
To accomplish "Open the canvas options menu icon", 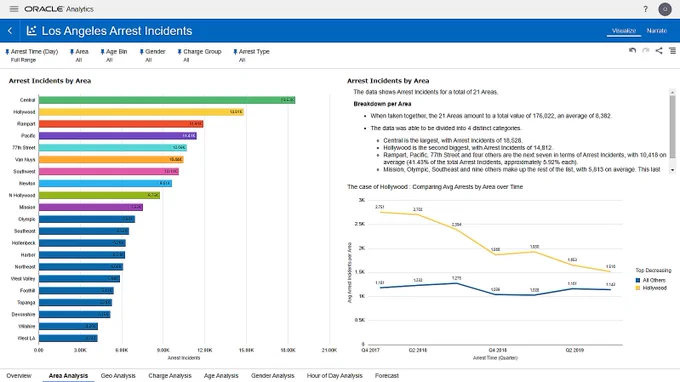I will (672, 51).
